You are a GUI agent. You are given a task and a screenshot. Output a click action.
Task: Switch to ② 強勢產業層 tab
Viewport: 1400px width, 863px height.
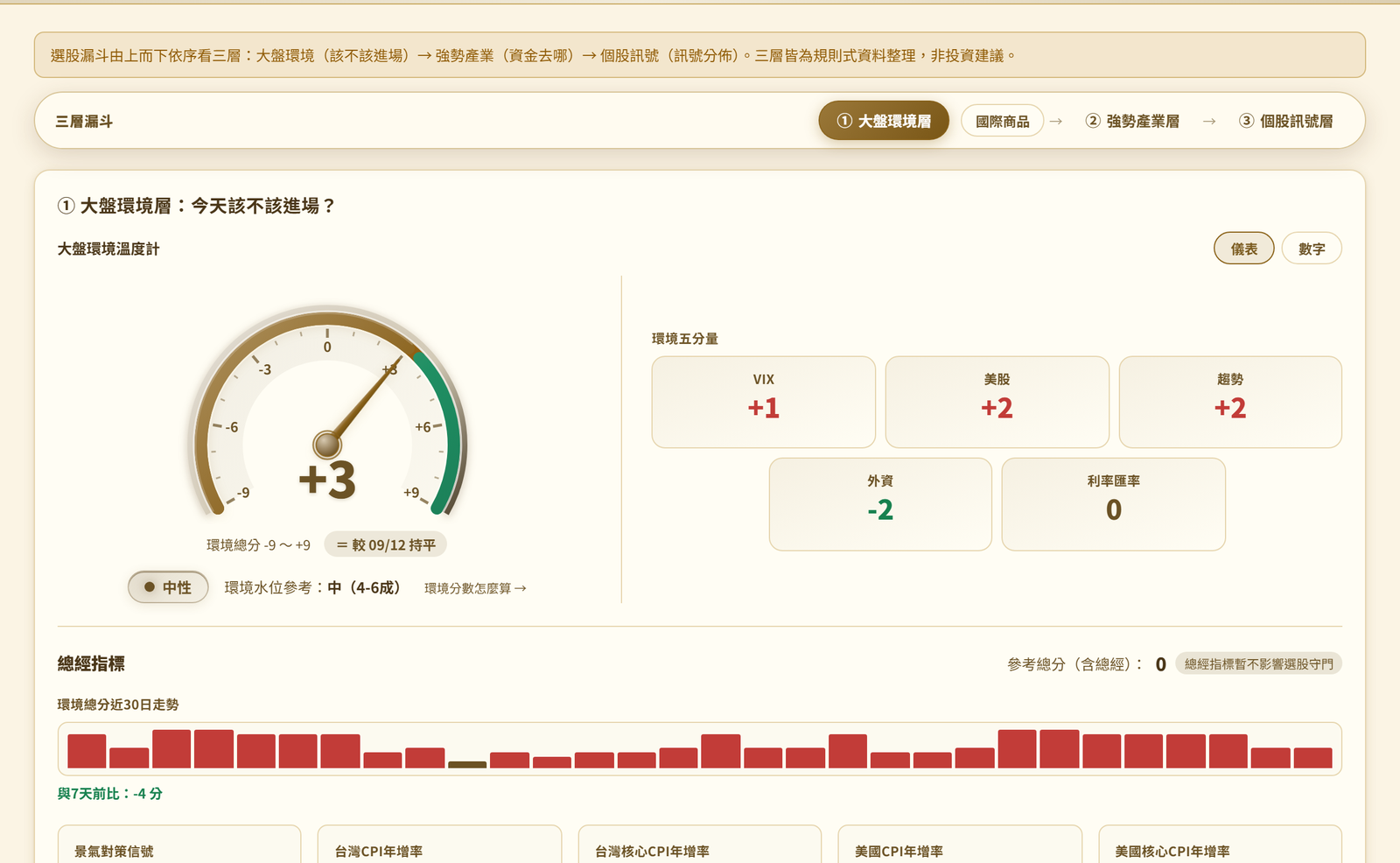pyautogui.click(x=1132, y=121)
